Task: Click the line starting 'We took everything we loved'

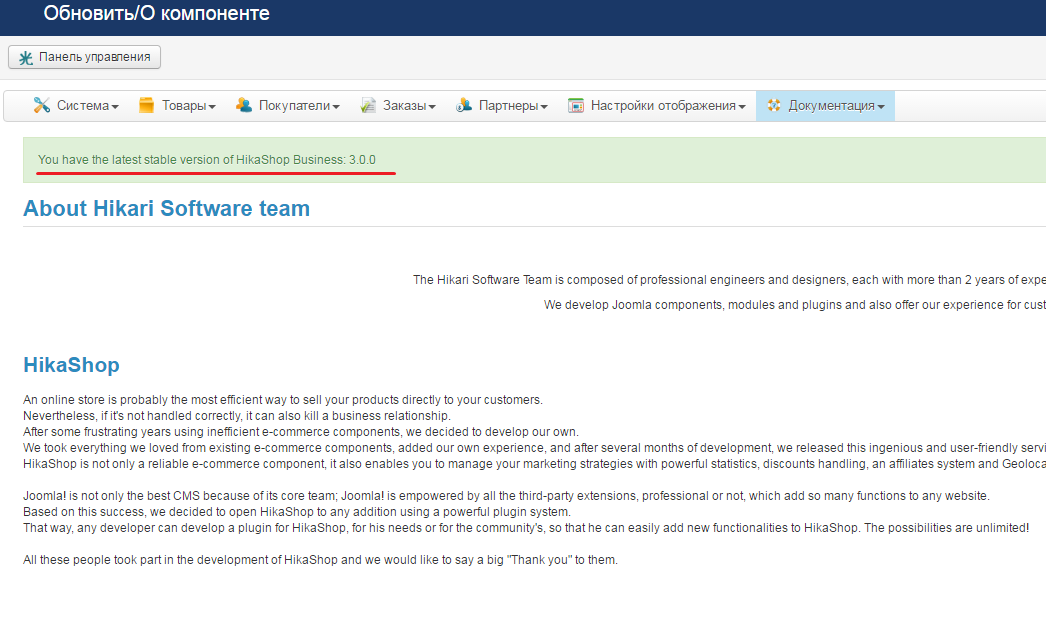Action: [534, 448]
